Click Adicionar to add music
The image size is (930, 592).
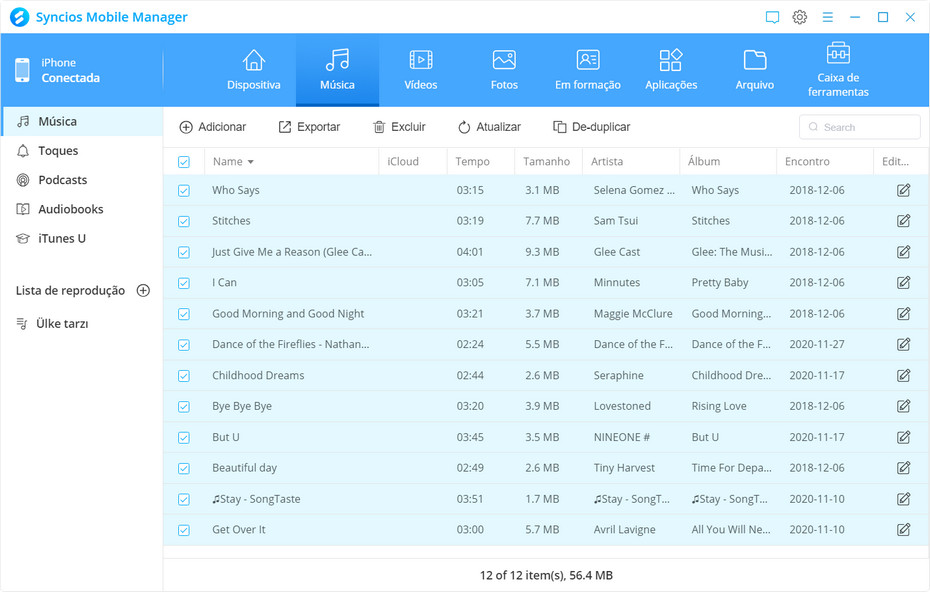(x=212, y=127)
